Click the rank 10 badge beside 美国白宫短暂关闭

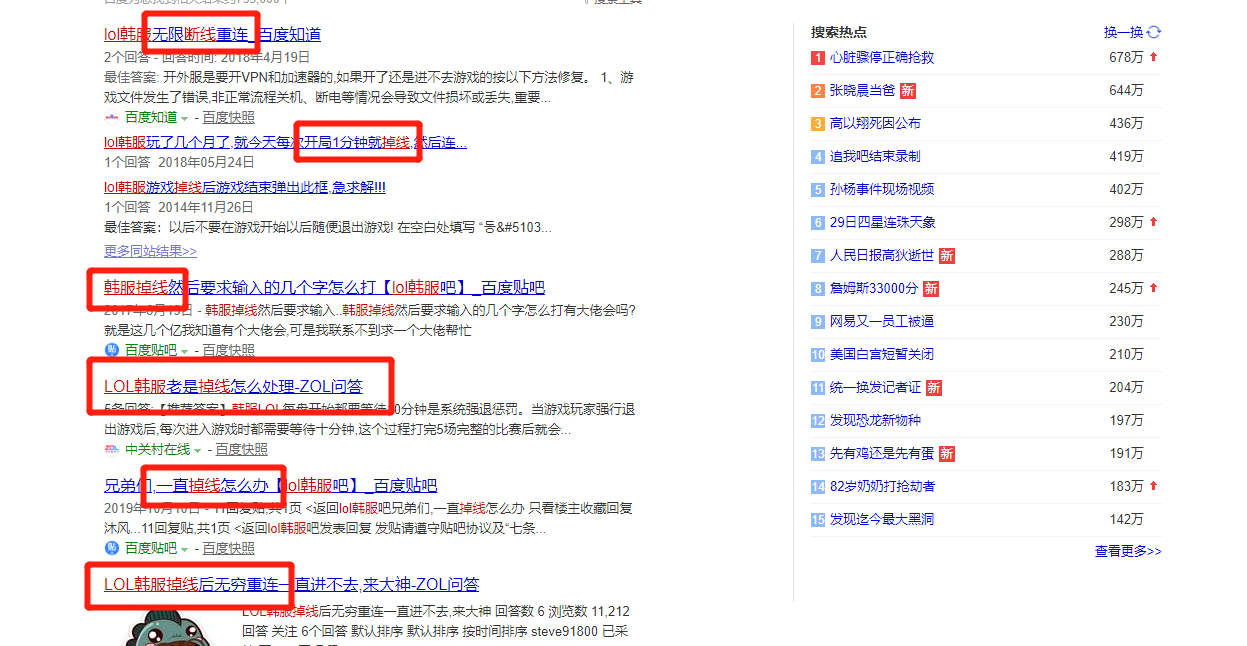[818, 355]
